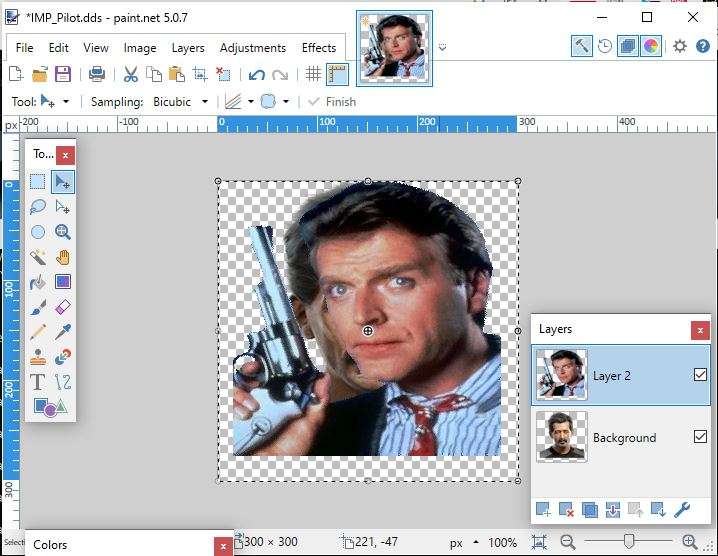Select the Gradient tool
This screenshot has height=556, width=718.
tap(63, 282)
